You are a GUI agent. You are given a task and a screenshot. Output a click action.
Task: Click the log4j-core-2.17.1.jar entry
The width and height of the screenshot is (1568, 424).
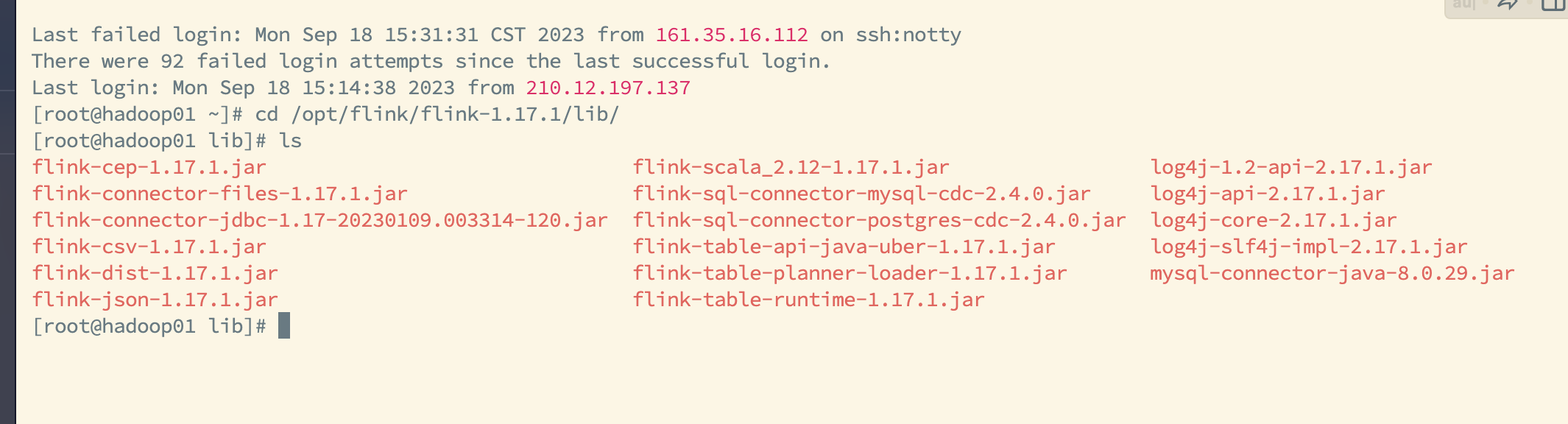pyautogui.click(x=1274, y=221)
